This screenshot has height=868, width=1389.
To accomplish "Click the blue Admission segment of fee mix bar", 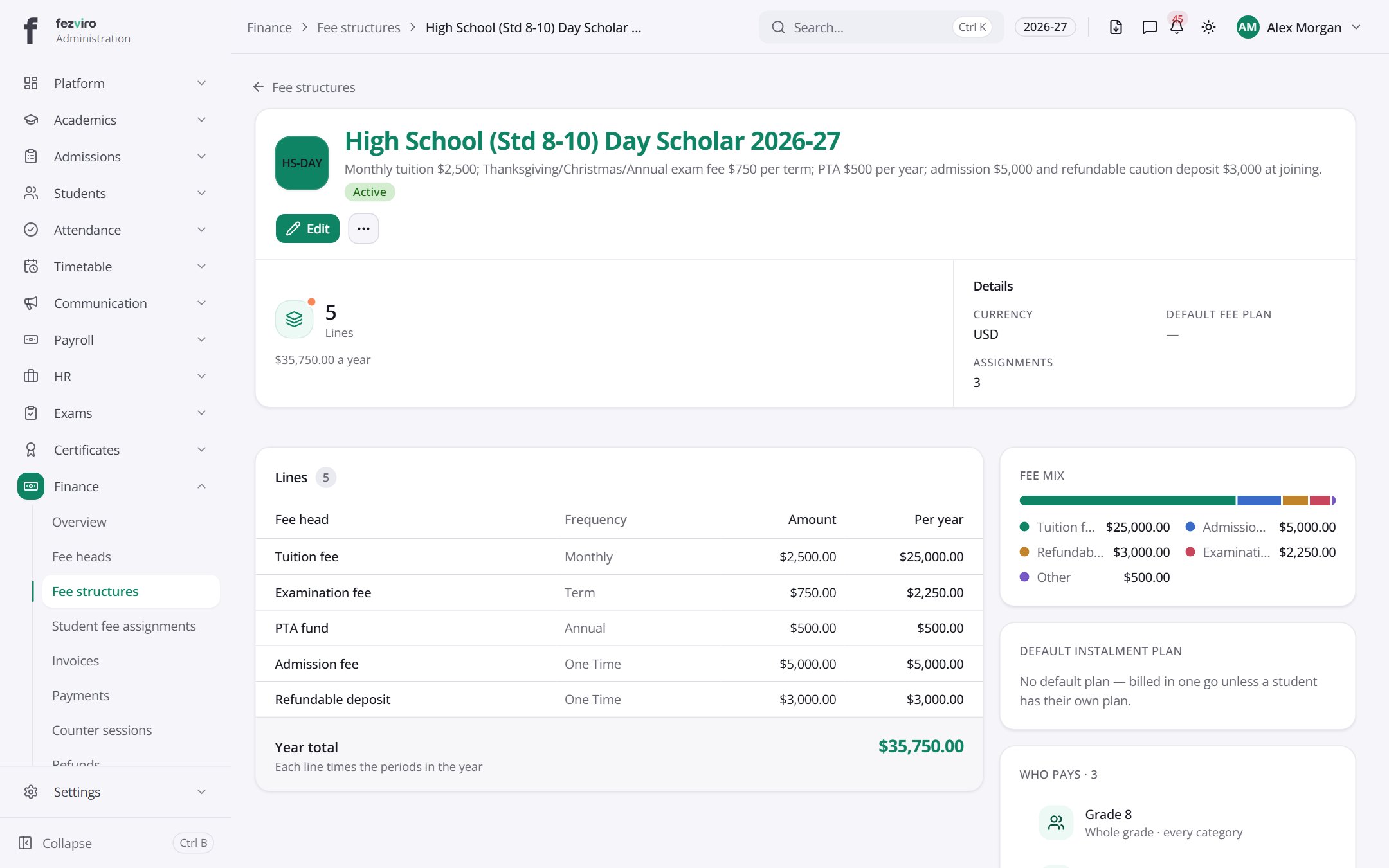I will click(1258, 500).
